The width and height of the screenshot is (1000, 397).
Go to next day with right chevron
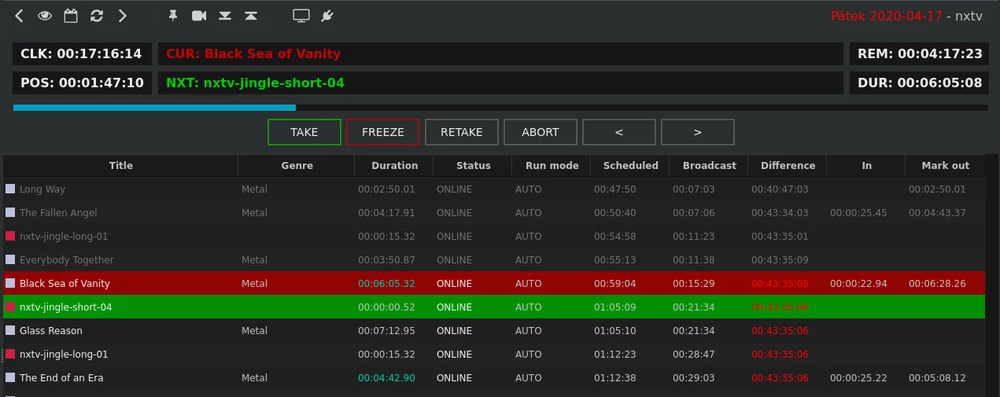coord(122,16)
